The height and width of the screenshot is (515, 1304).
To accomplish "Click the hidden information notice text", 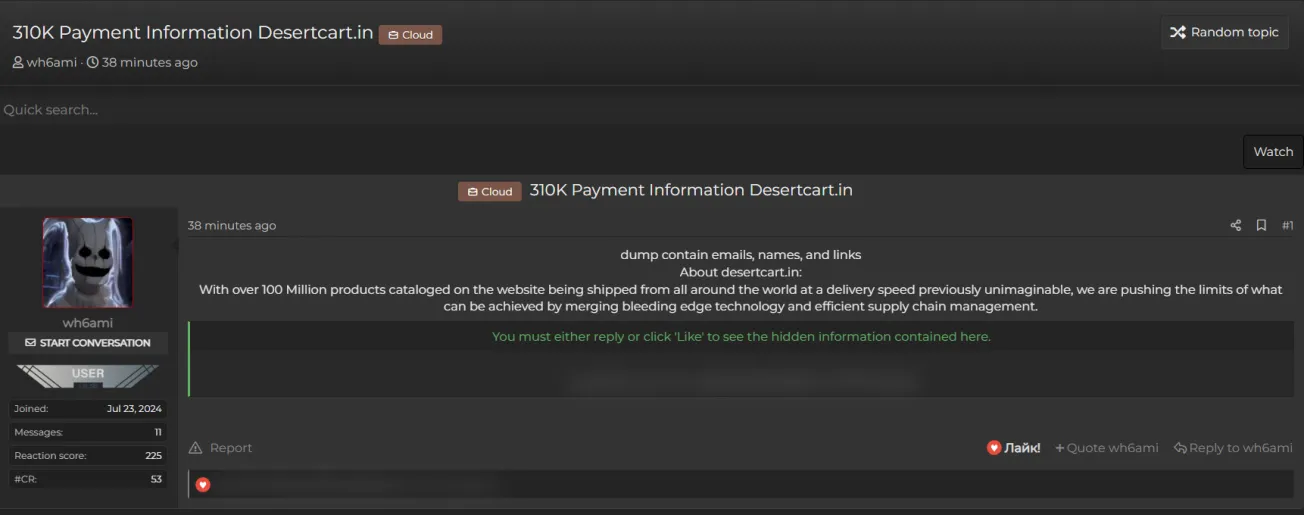I will [741, 337].
